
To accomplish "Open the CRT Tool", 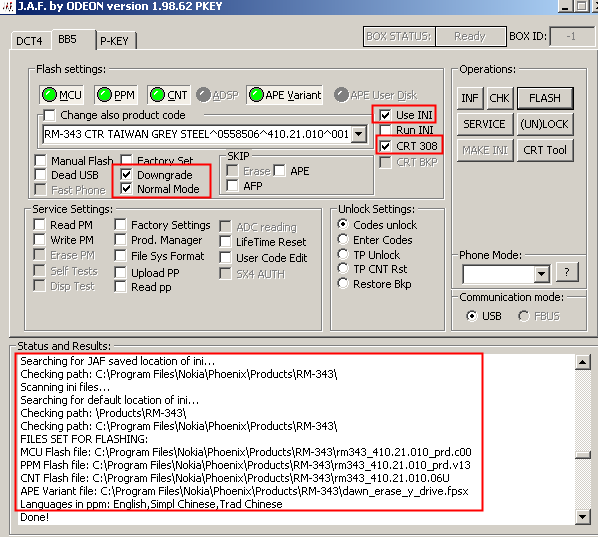I will 545,150.
